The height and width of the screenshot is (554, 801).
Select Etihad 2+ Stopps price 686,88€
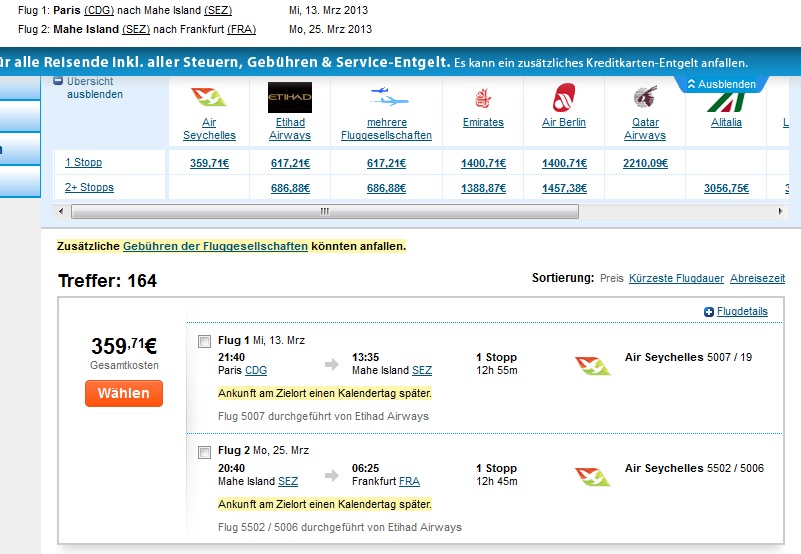tap(290, 188)
